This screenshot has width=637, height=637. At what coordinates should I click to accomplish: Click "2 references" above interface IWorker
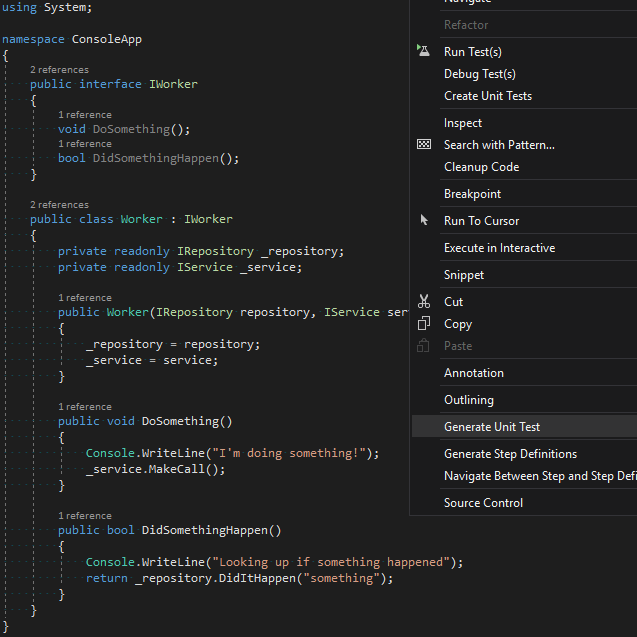point(59,70)
